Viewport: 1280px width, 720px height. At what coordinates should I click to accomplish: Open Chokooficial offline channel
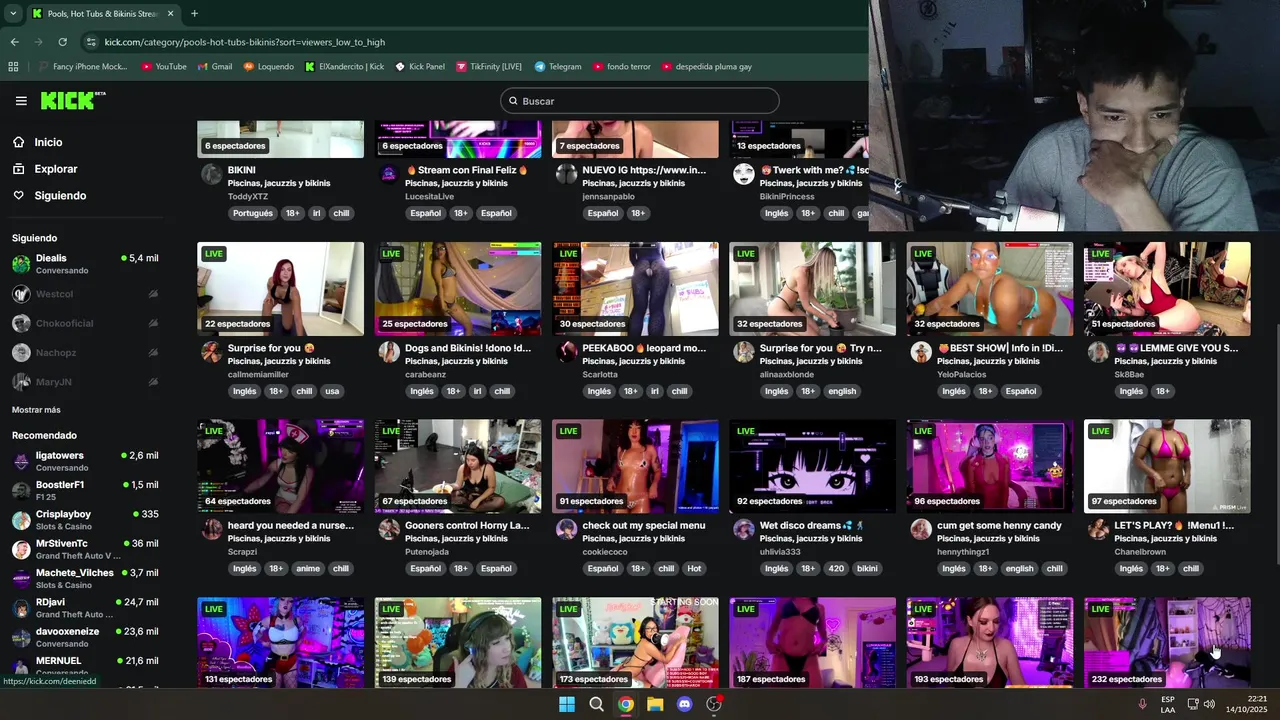point(85,323)
